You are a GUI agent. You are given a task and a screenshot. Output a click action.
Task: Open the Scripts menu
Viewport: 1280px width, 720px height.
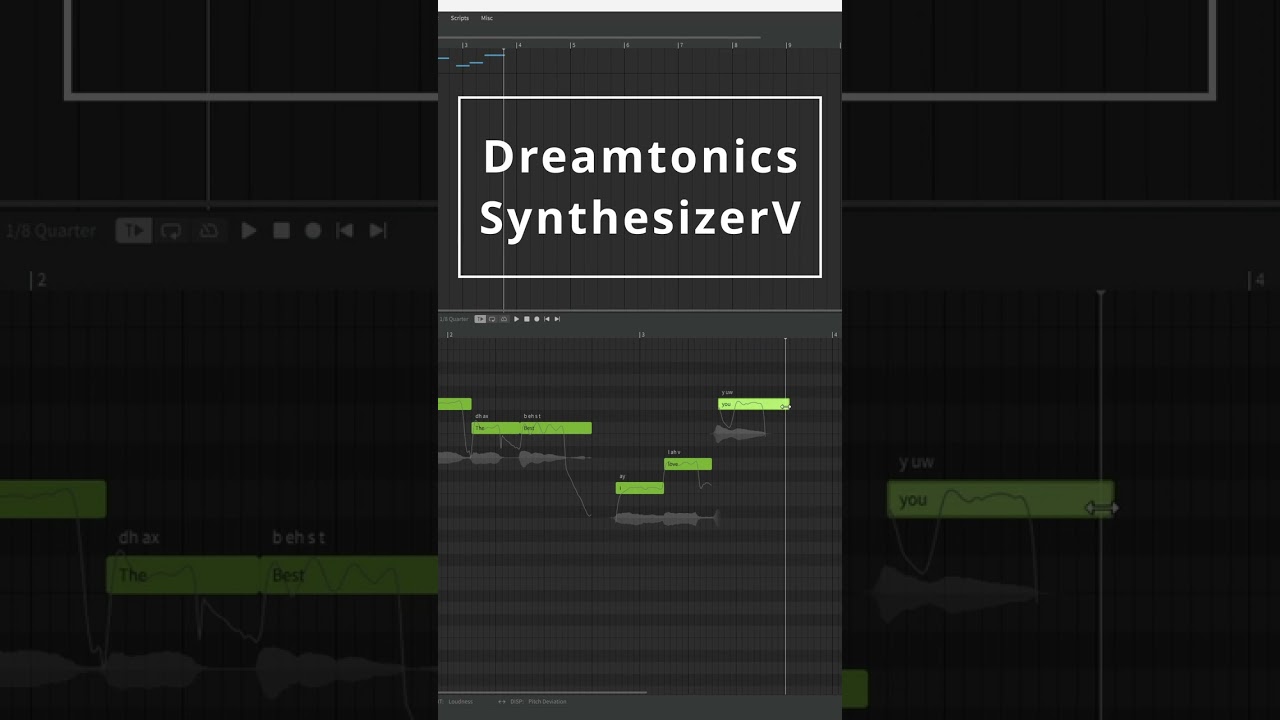click(x=459, y=18)
